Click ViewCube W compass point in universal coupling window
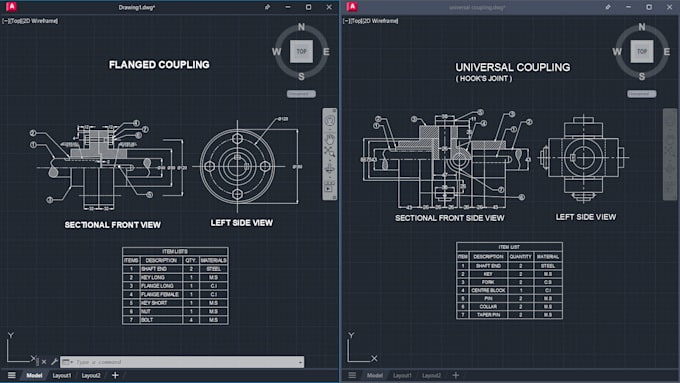The width and height of the screenshot is (680, 383). coord(617,52)
